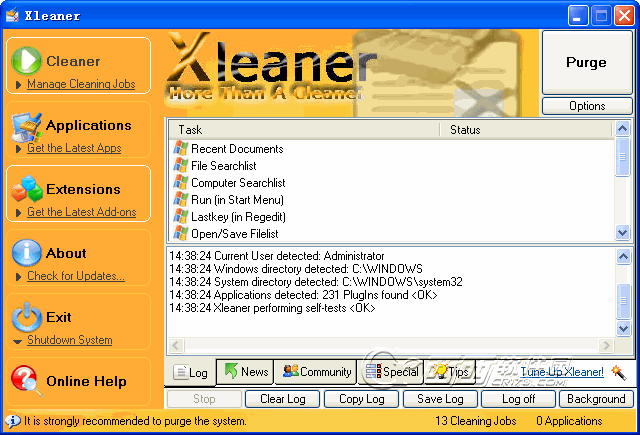Click the log horizontal scroll left arrow

tap(176, 346)
